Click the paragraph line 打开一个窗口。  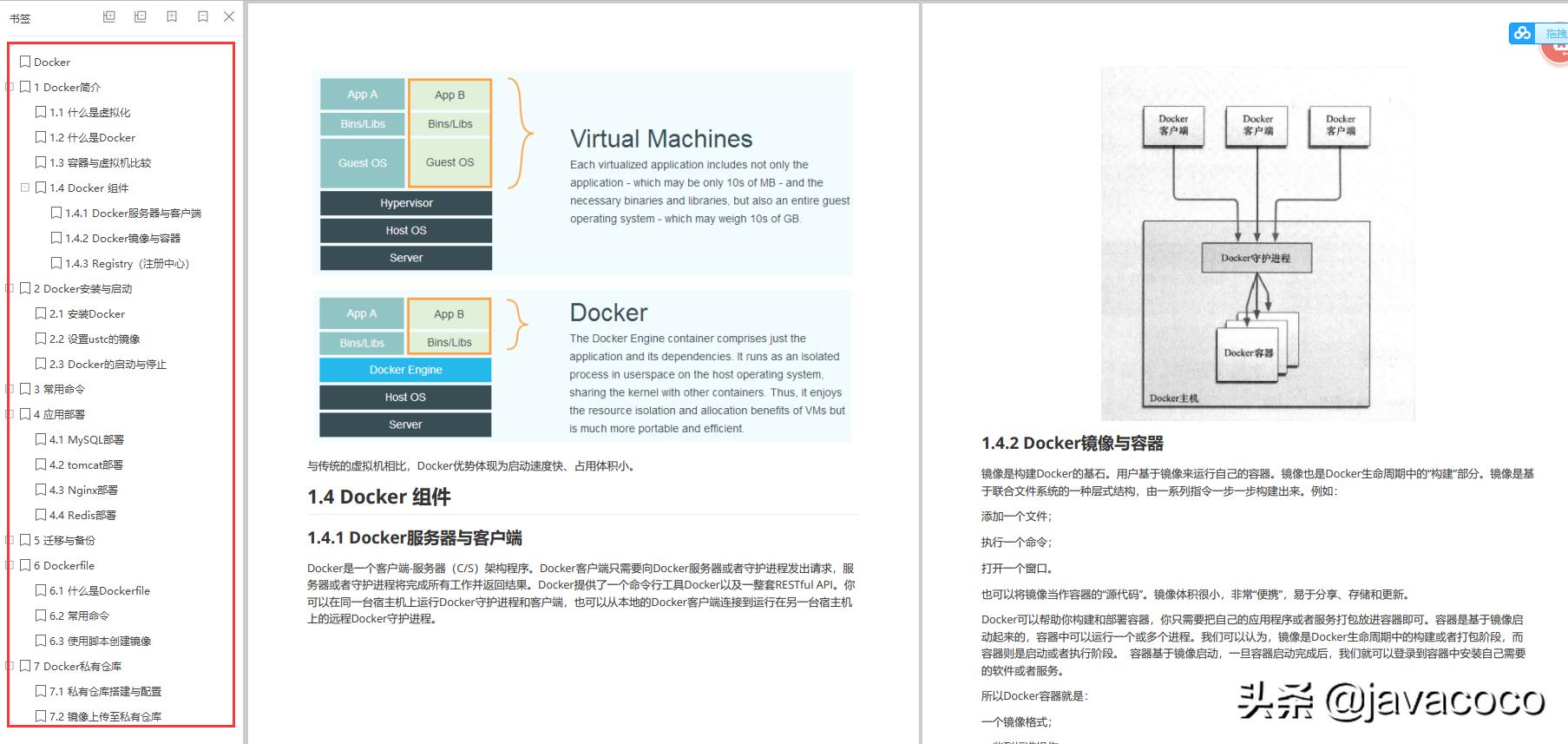(1016, 569)
